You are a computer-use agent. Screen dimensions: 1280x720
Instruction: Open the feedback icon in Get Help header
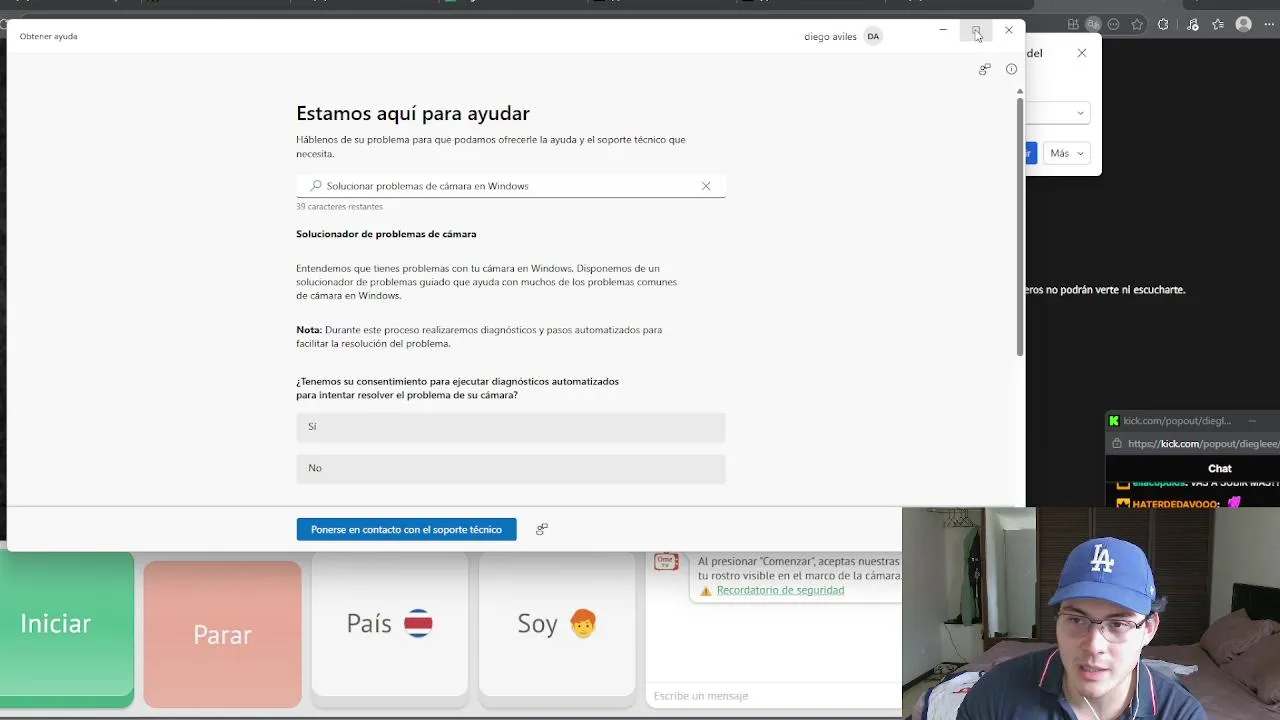pos(985,69)
